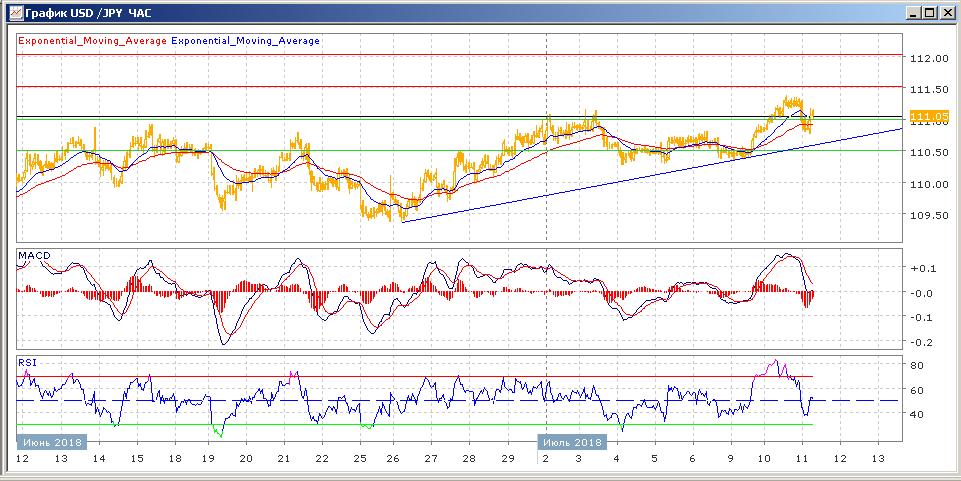Click the 60 RSI scale label

[x=917, y=390]
